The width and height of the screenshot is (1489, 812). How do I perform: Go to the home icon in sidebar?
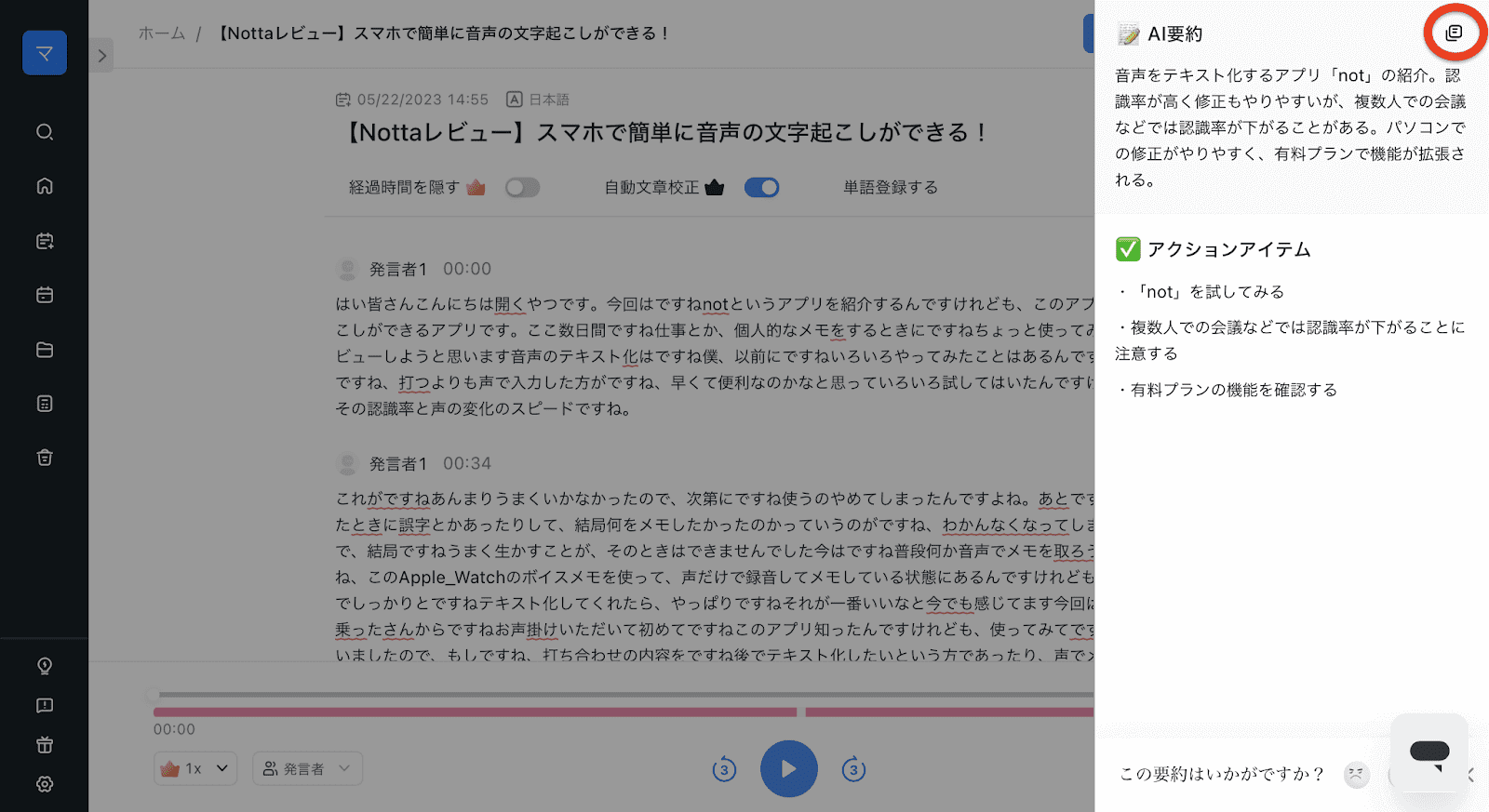pos(45,186)
